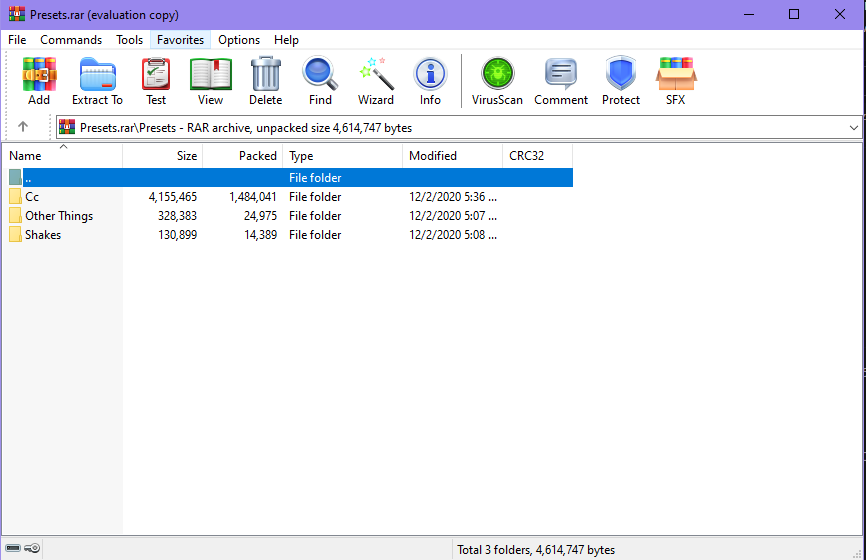Sort by the Packed column header
Screen dimensions: 866x560
pos(242,156)
